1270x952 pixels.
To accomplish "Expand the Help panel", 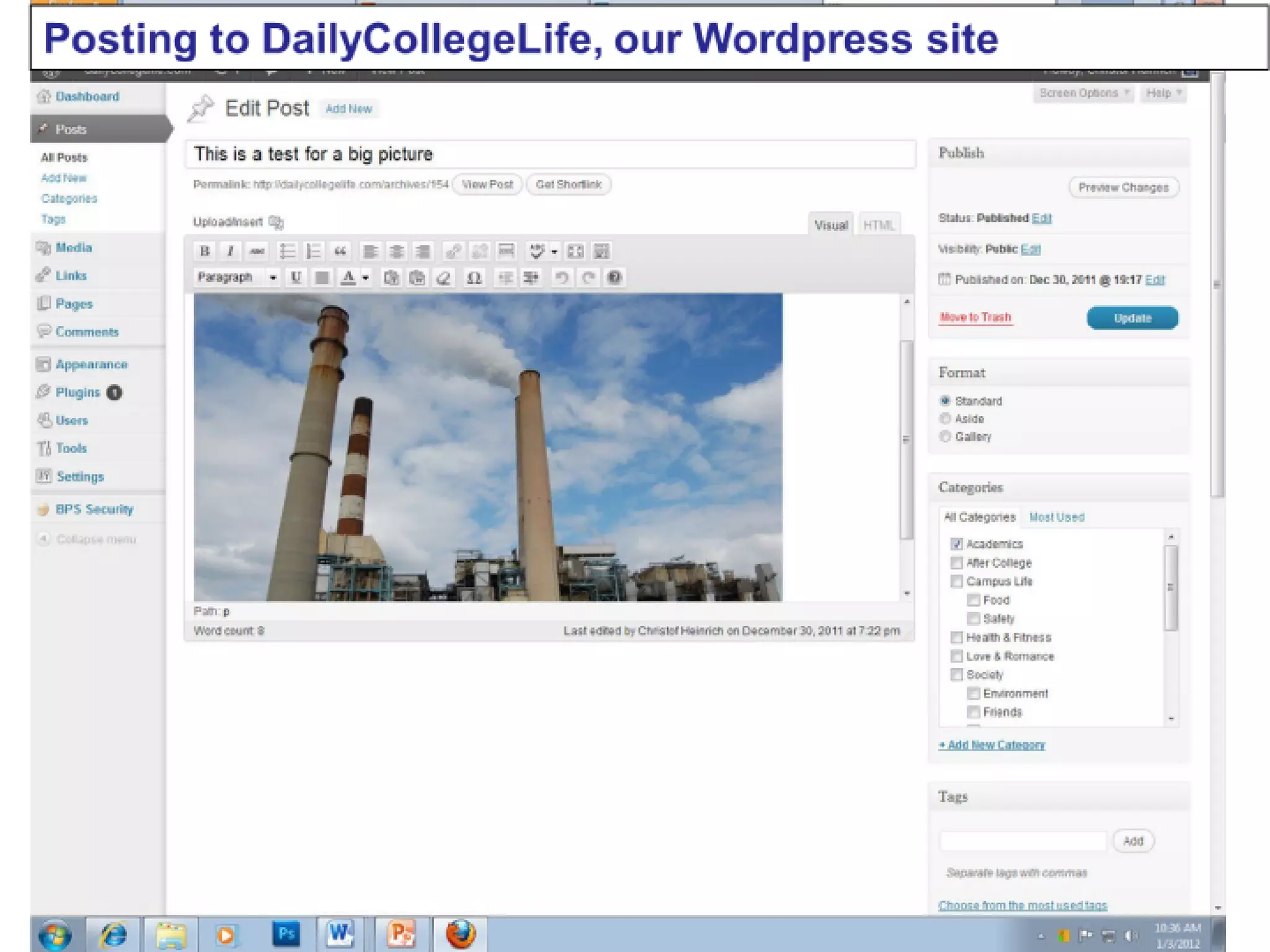I will pos(1163,93).
